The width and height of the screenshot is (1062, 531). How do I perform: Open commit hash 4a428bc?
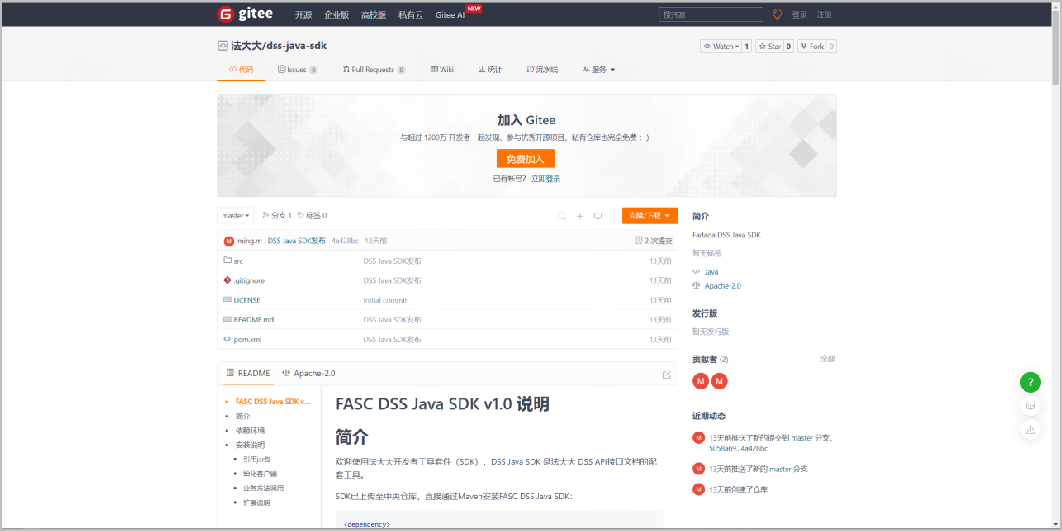coord(345,240)
